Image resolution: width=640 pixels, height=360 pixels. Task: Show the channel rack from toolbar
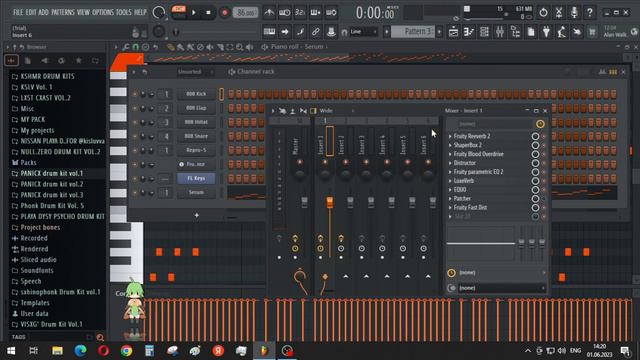pyautogui.click(x=484, y=32)
